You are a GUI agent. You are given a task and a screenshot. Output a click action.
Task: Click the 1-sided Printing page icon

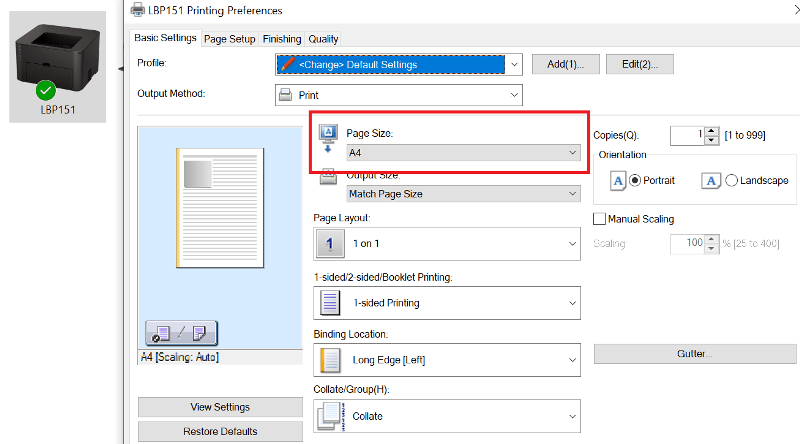[330, 303]
